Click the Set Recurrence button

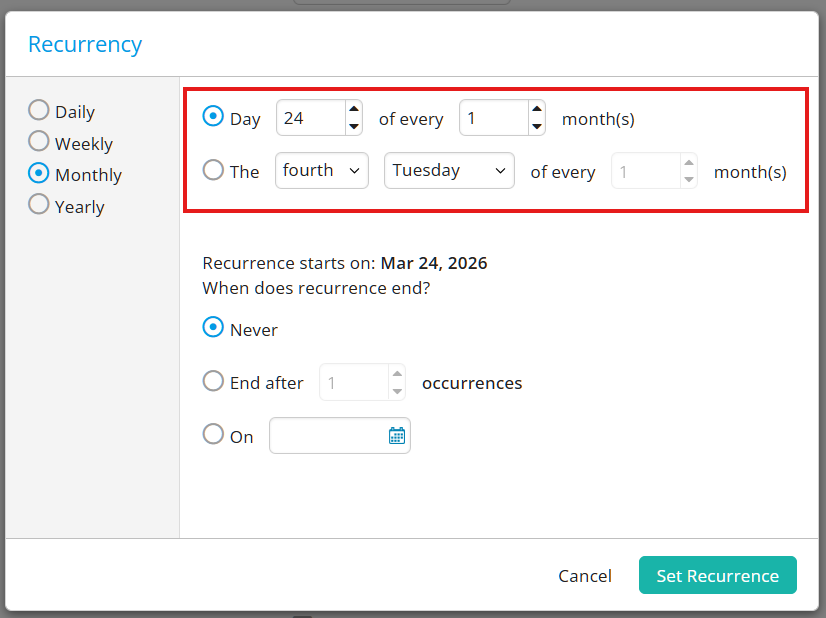[x=717, y=575]
